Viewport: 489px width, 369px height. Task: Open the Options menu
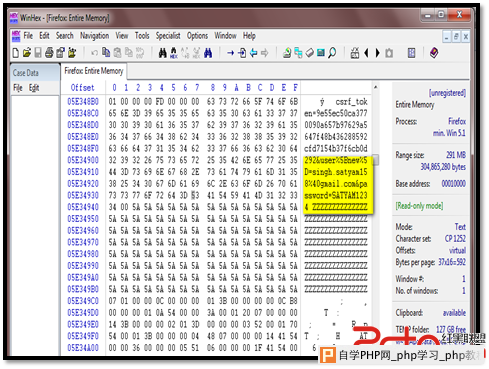point(197,36)
